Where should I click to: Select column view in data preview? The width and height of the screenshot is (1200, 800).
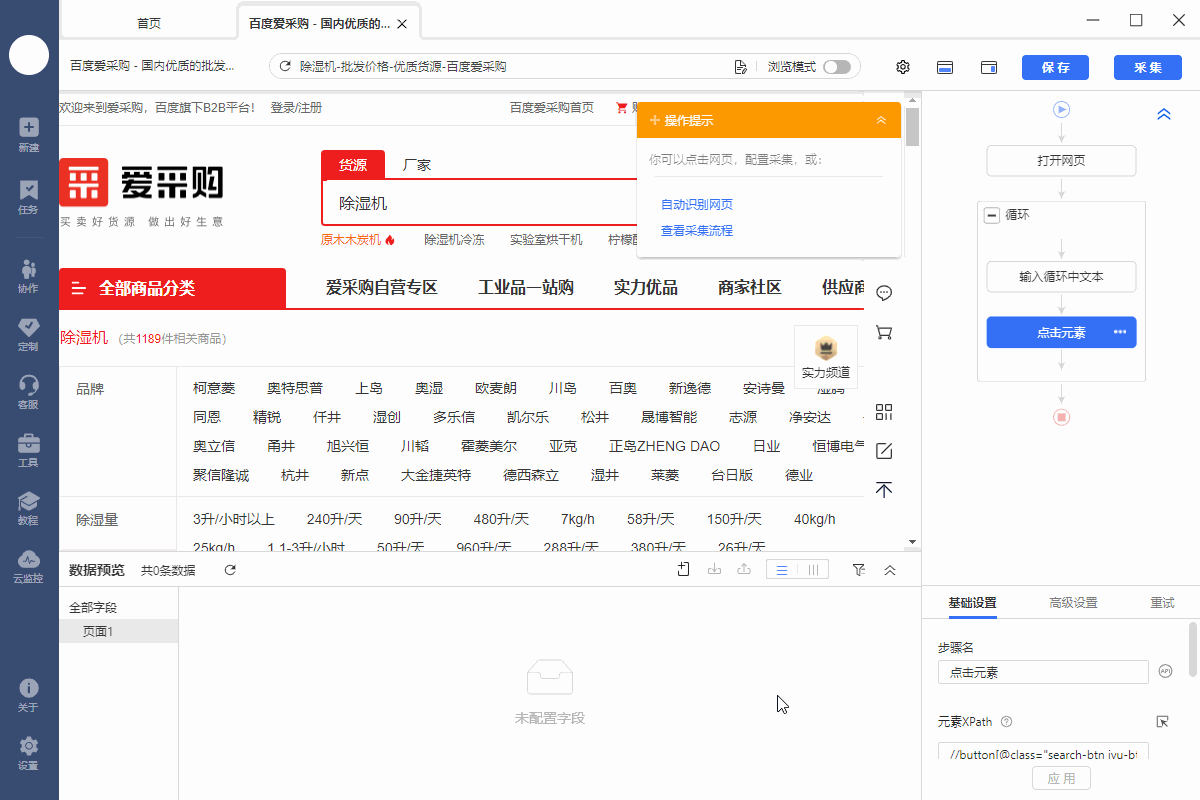point(814,570)
